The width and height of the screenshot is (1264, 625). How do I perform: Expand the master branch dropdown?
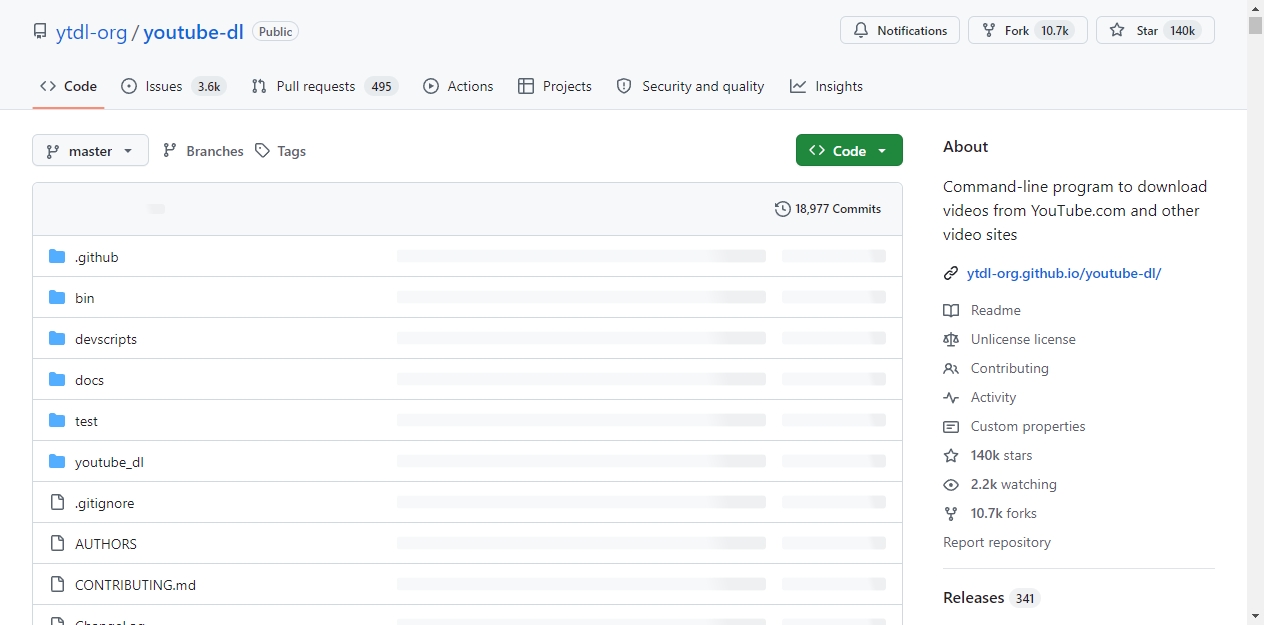coord(90,150)
